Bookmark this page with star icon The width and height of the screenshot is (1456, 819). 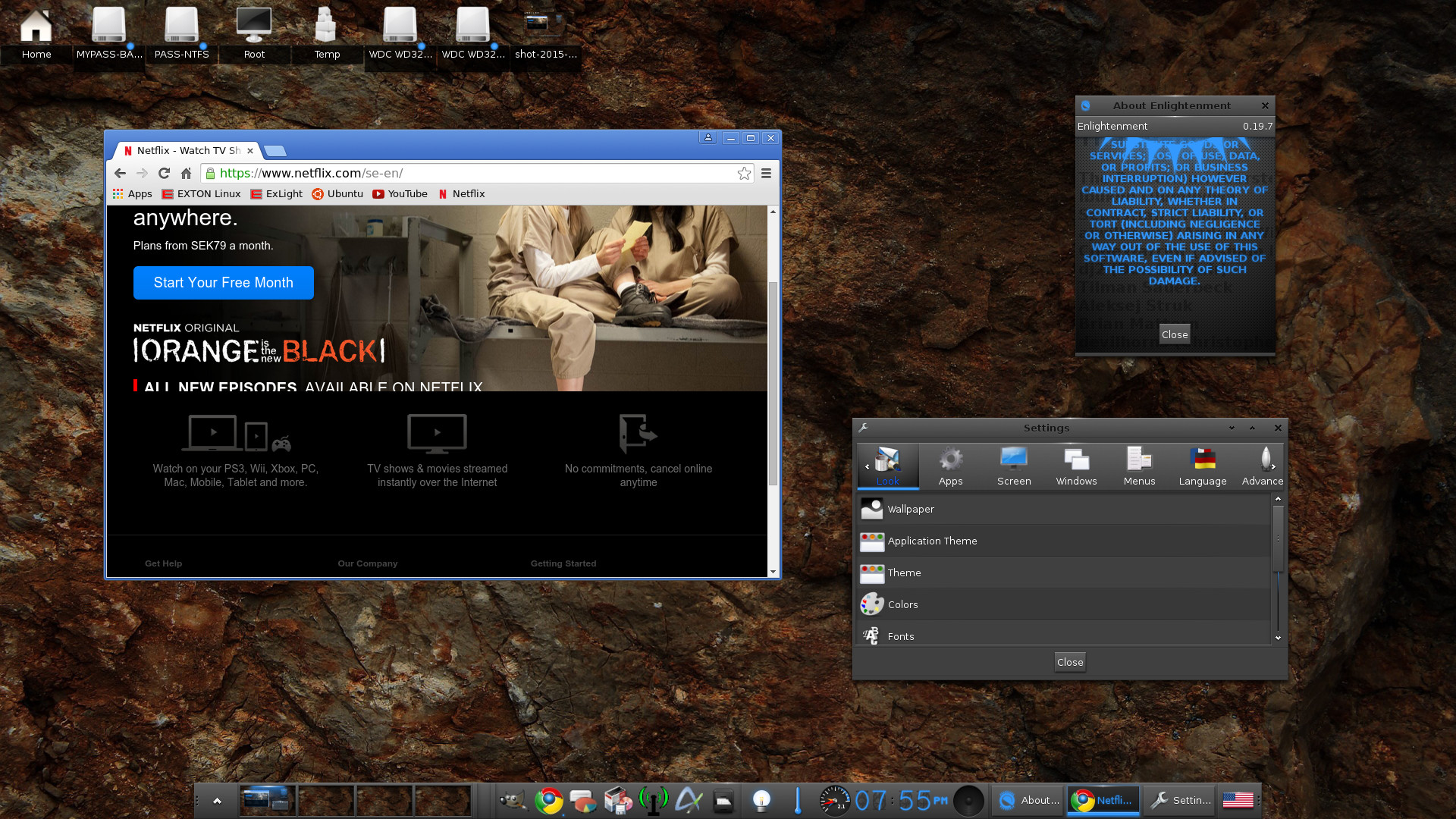click(x=744, y=174)
